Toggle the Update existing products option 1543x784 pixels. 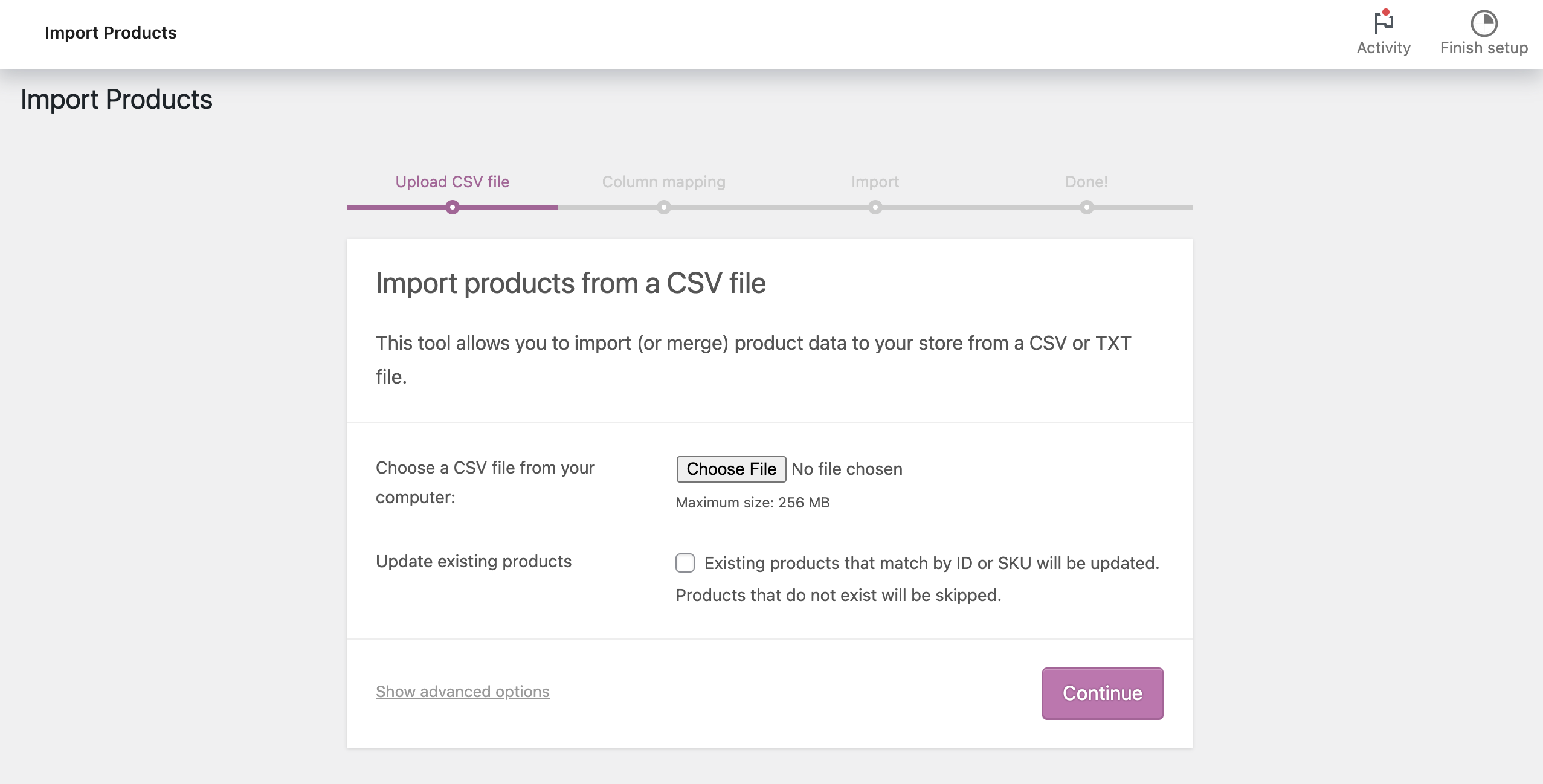(685, 563)
